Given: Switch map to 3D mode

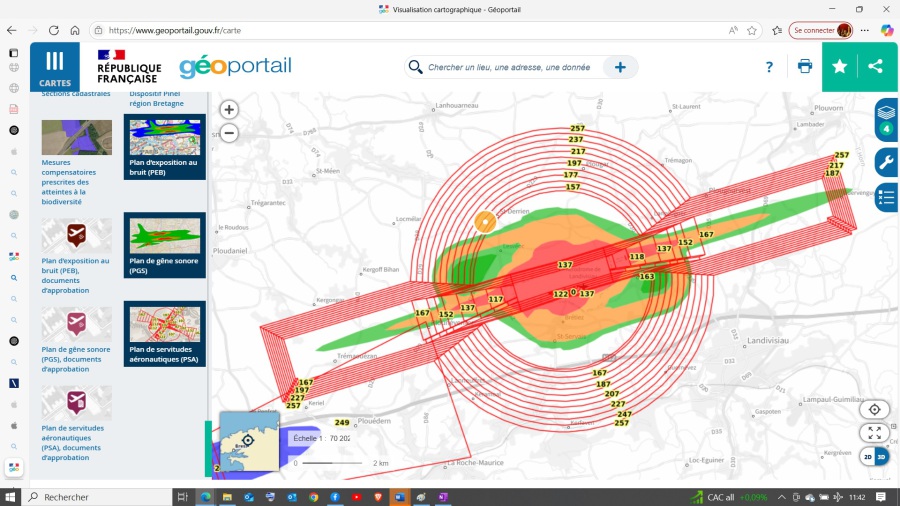Looking at the screenshot, I should click(881, 457).
